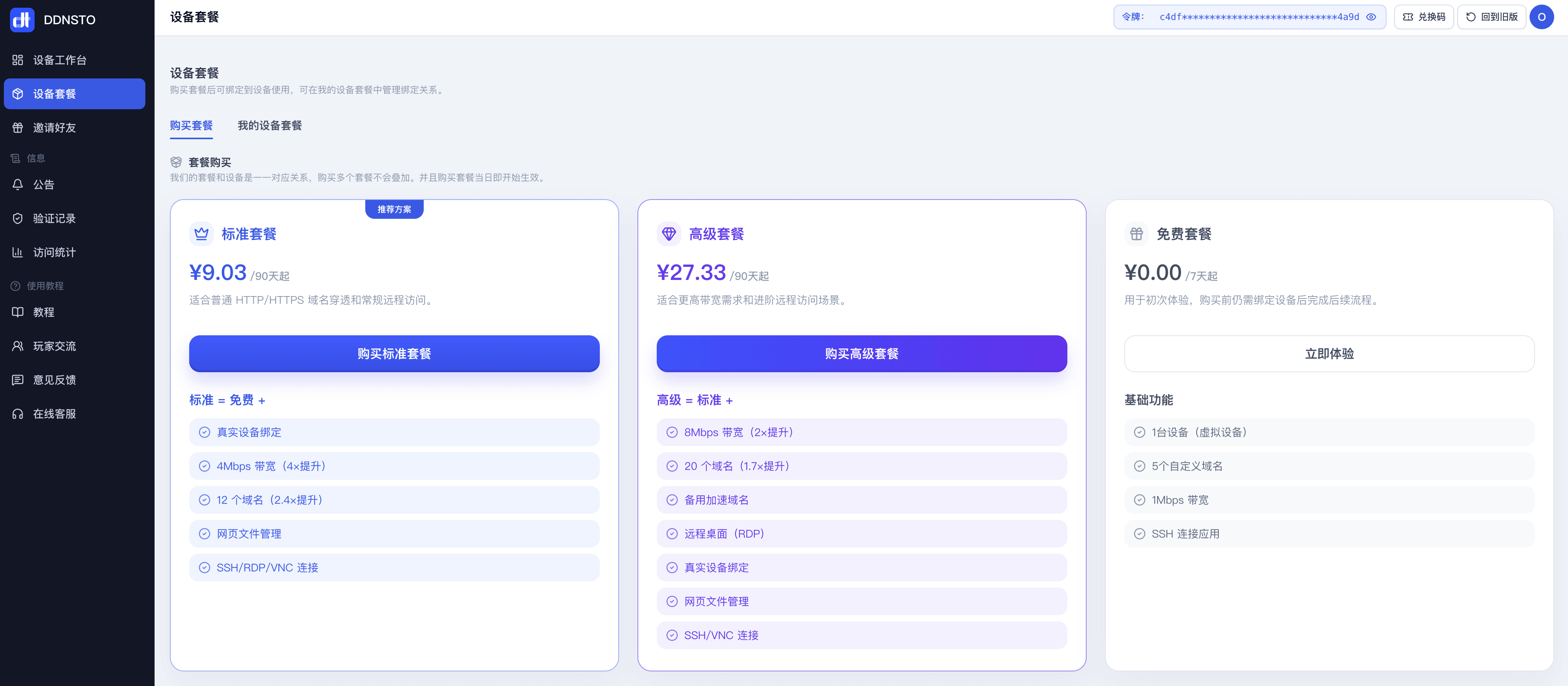The width and height of the screenshot is (1568, 686).
Task: Click the check icon beside 1Mbps 带宽
Action: (x=1139, y=500)
